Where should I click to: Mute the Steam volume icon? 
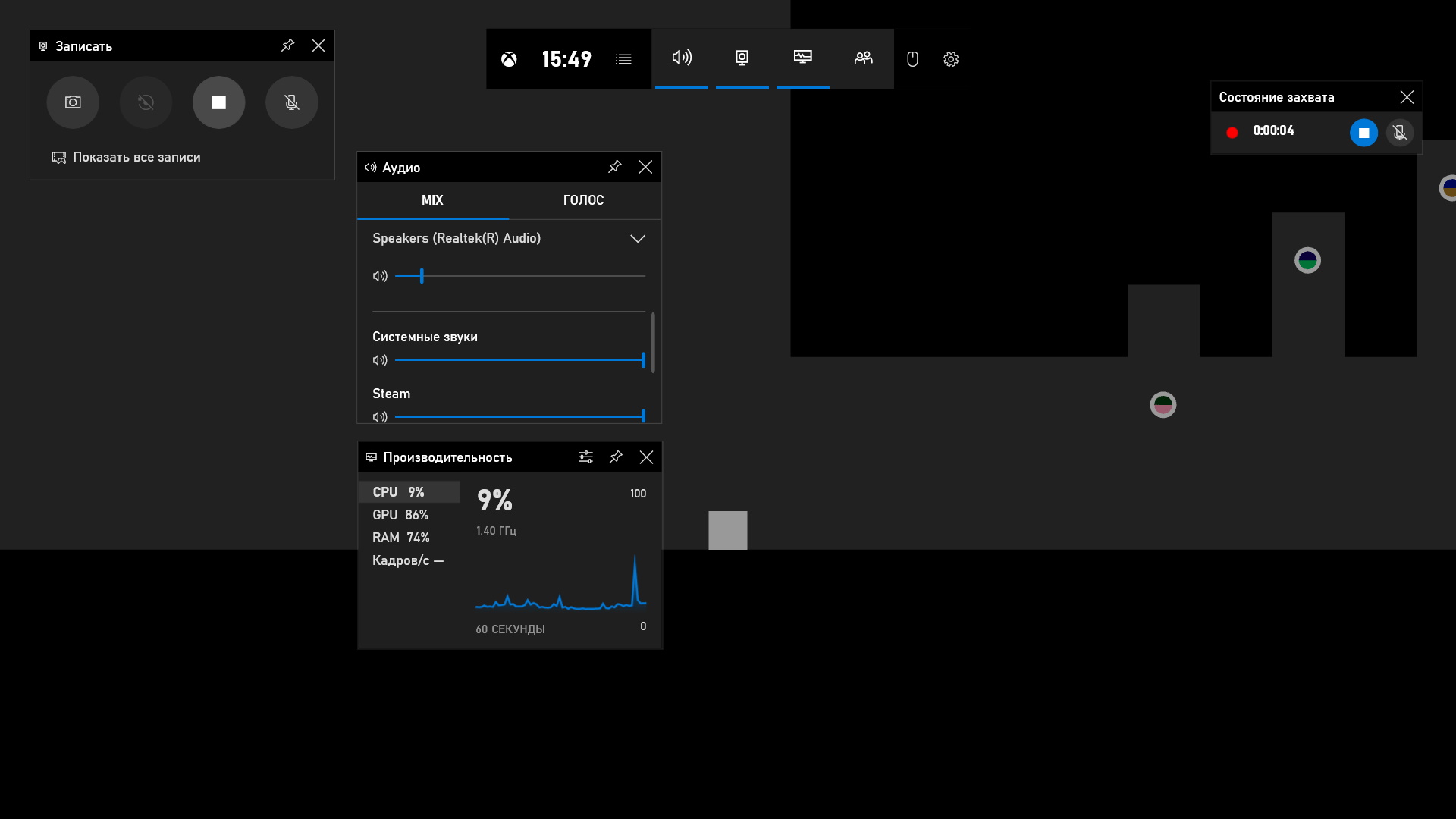(x=380, y=416)
